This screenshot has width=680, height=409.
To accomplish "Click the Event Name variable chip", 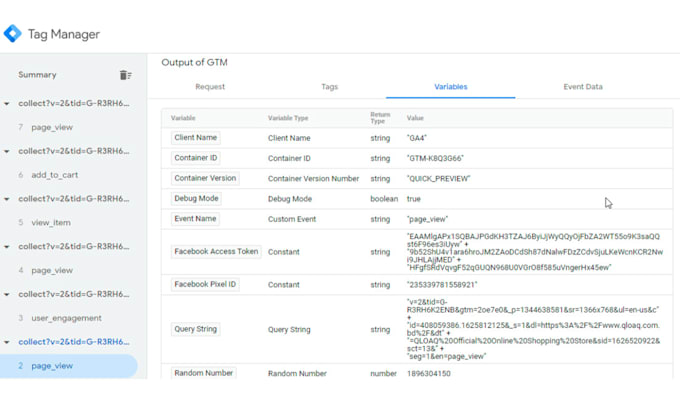I will click(195, 219).
